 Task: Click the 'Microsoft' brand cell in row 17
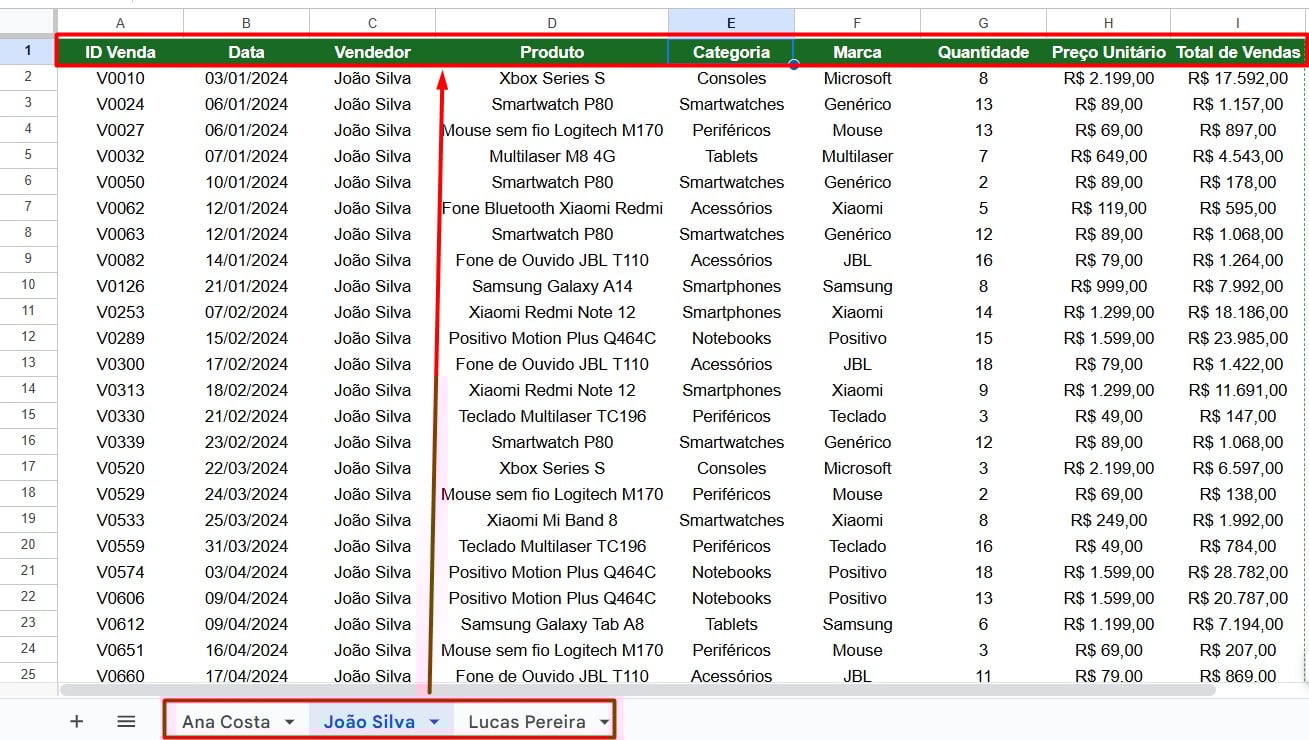(x=858, y=468)
